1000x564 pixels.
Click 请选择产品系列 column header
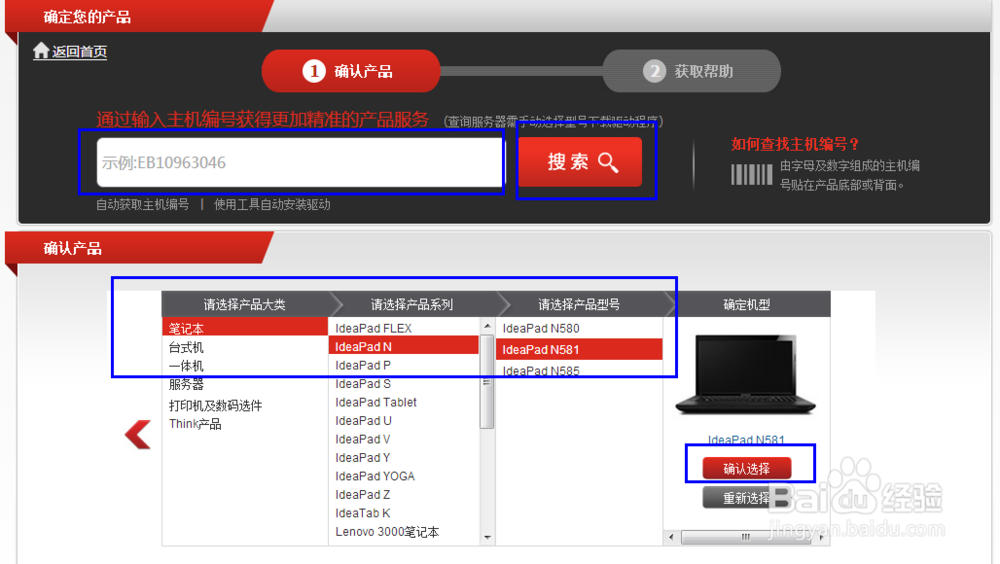412,304
